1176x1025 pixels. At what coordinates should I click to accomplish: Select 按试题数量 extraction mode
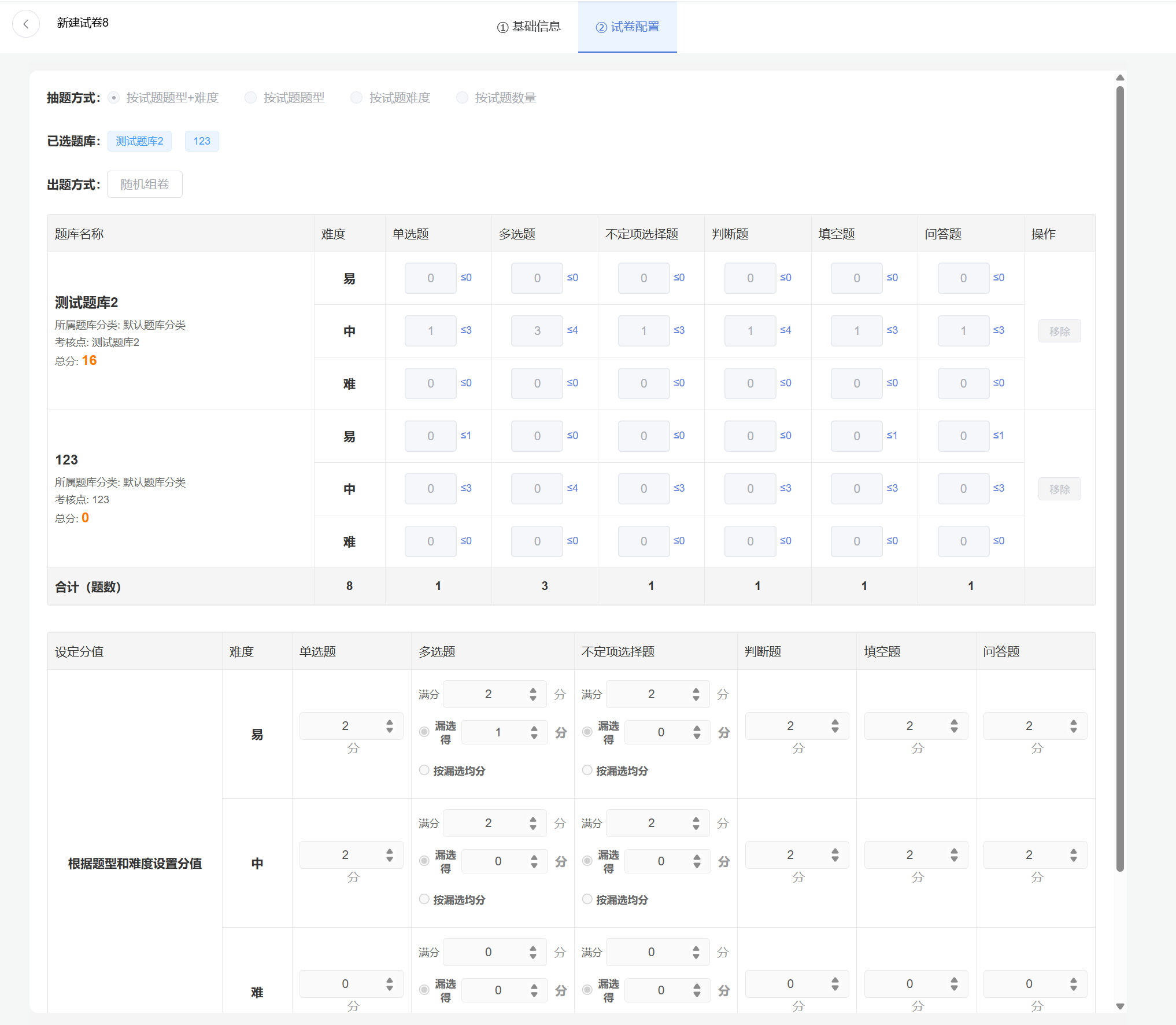point(462,98)
